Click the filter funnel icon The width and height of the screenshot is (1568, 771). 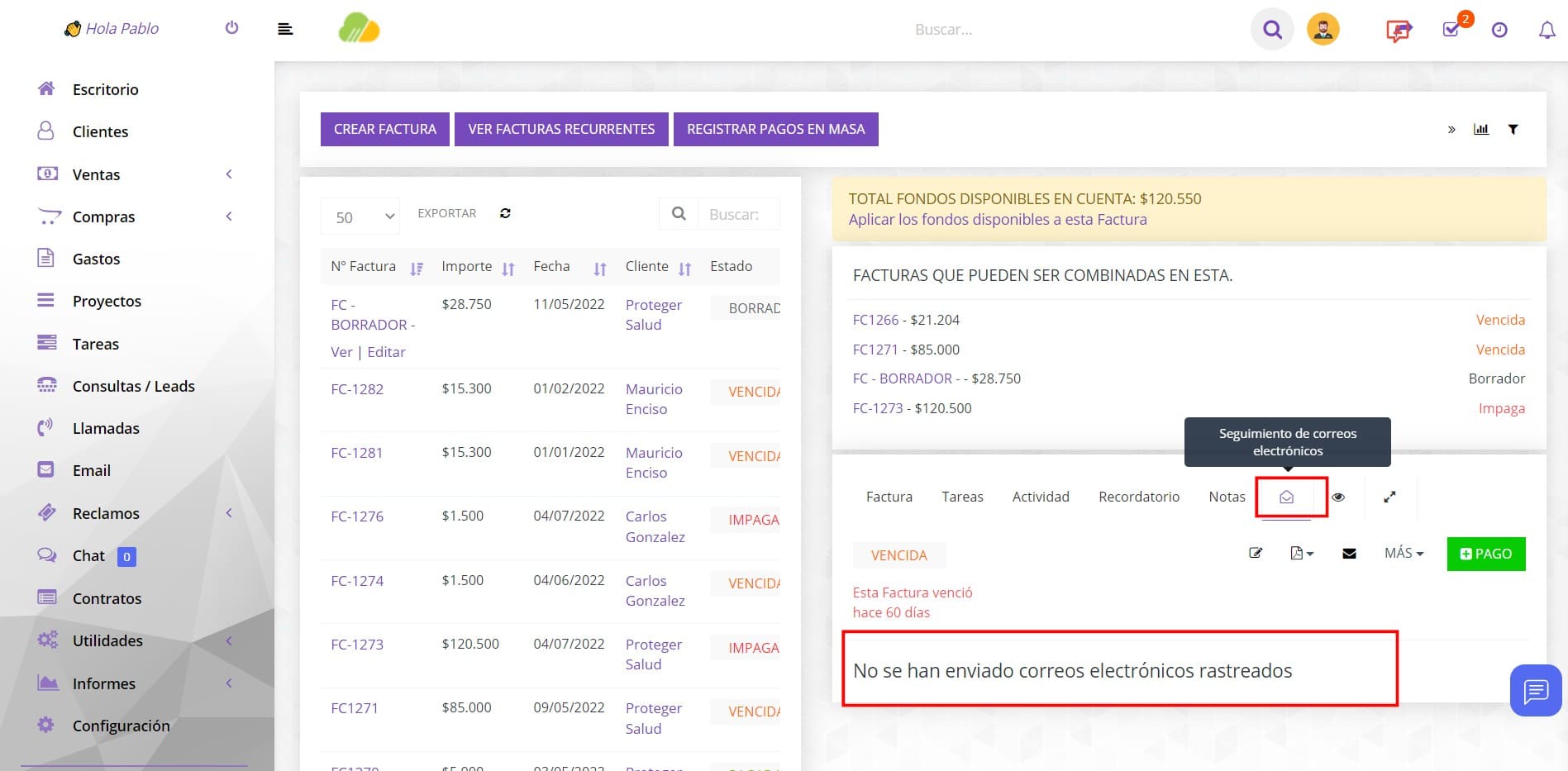[1513, 129]
